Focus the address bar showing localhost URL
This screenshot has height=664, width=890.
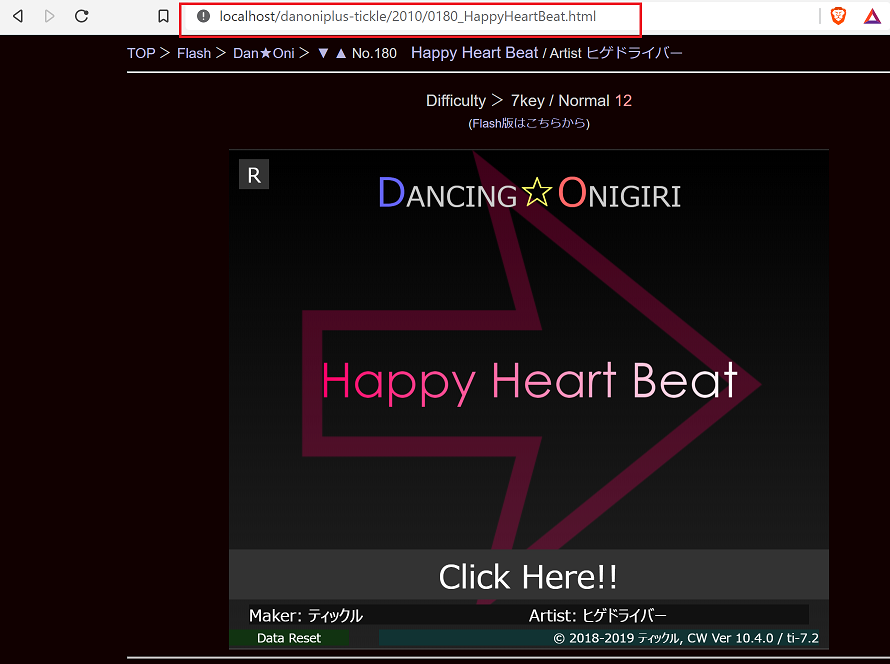tap(410, 19)
